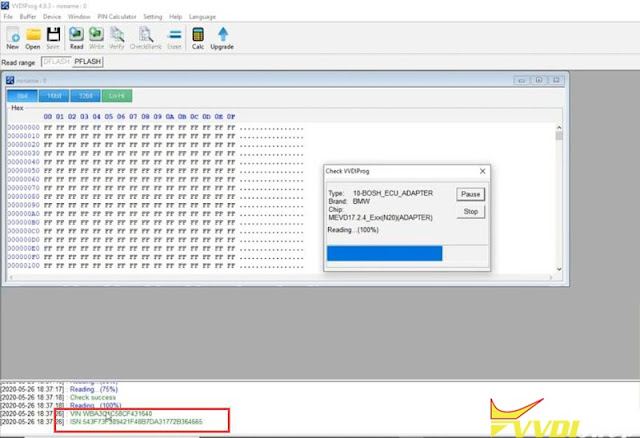Screen dimensions: 640x438
Task: Open a file with the Open icon
Action: click(33, 38)
